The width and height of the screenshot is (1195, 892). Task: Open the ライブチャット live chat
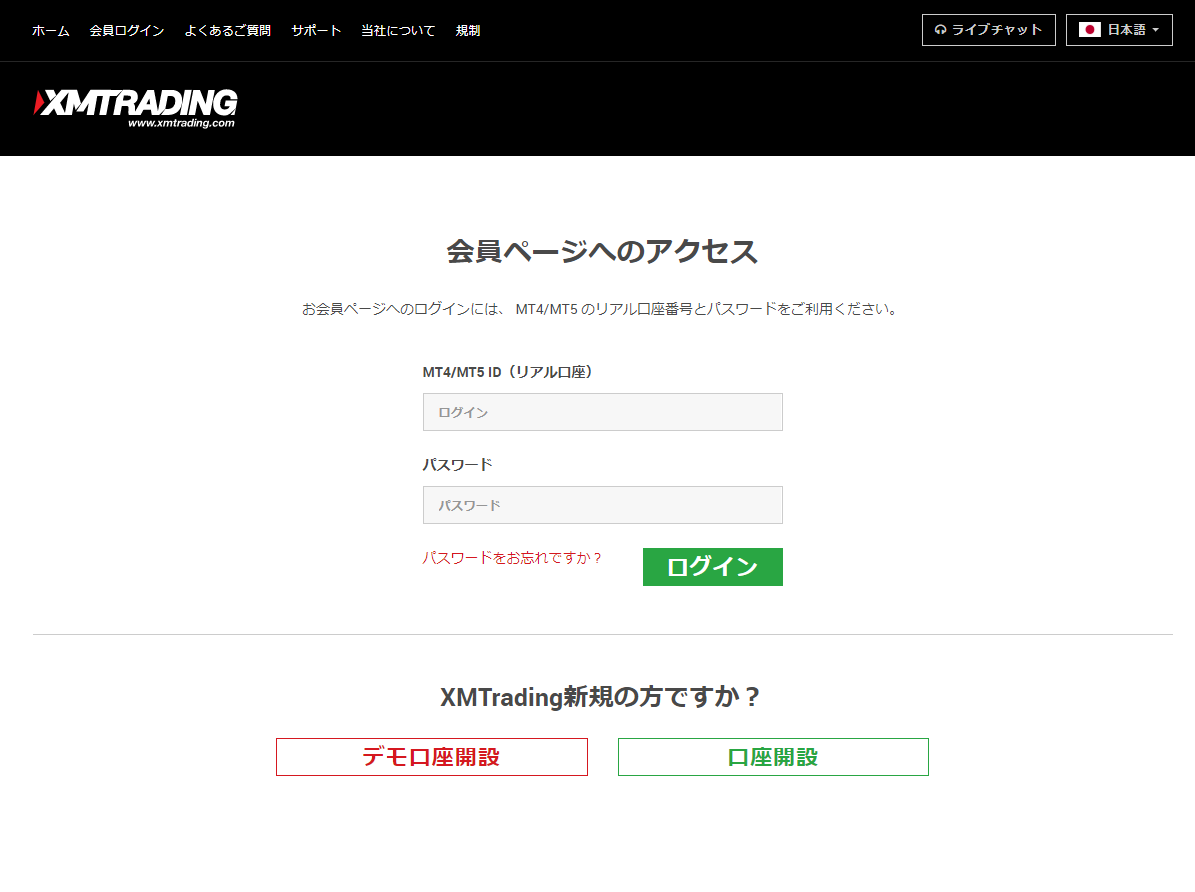click(x=989, y=30)
